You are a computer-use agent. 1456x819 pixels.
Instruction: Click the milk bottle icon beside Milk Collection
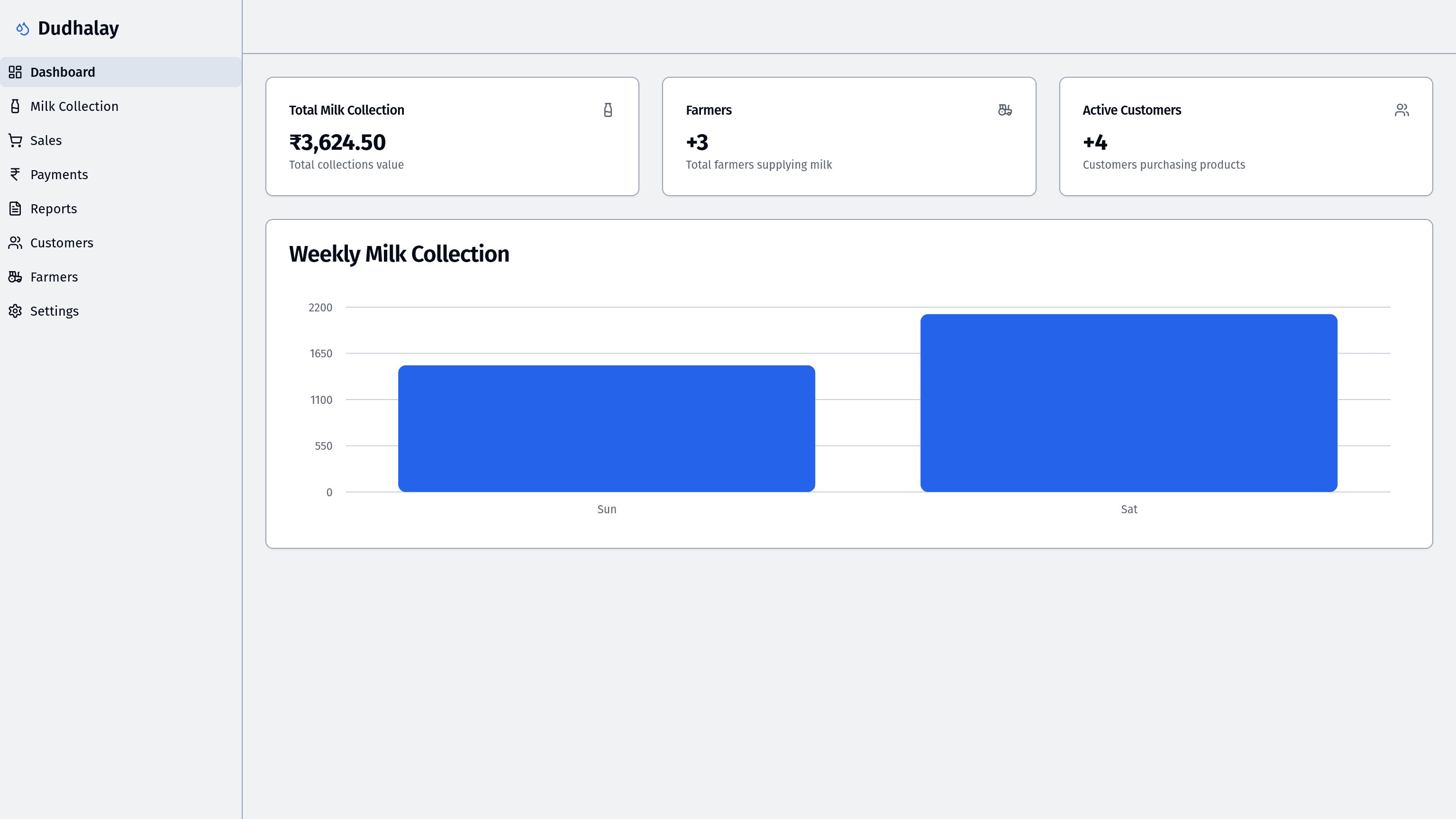(15, 106)
